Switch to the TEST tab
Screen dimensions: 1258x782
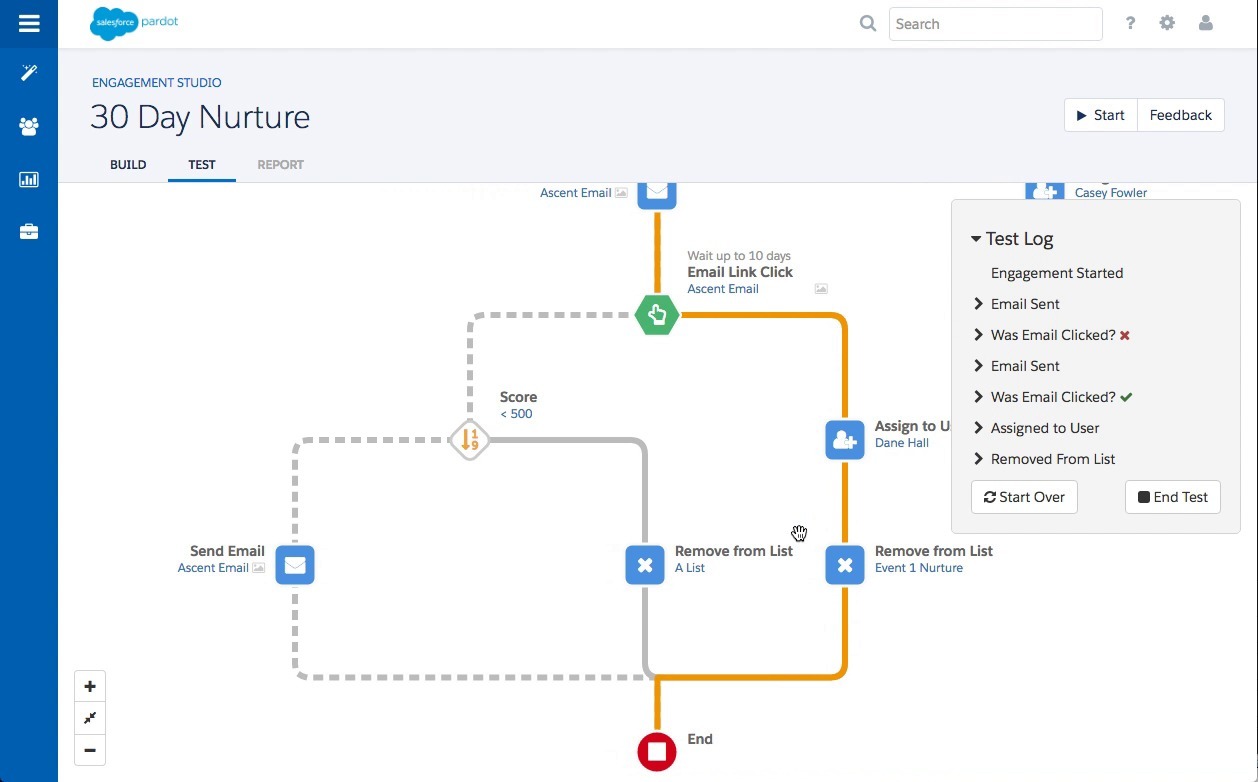(202, 165)
